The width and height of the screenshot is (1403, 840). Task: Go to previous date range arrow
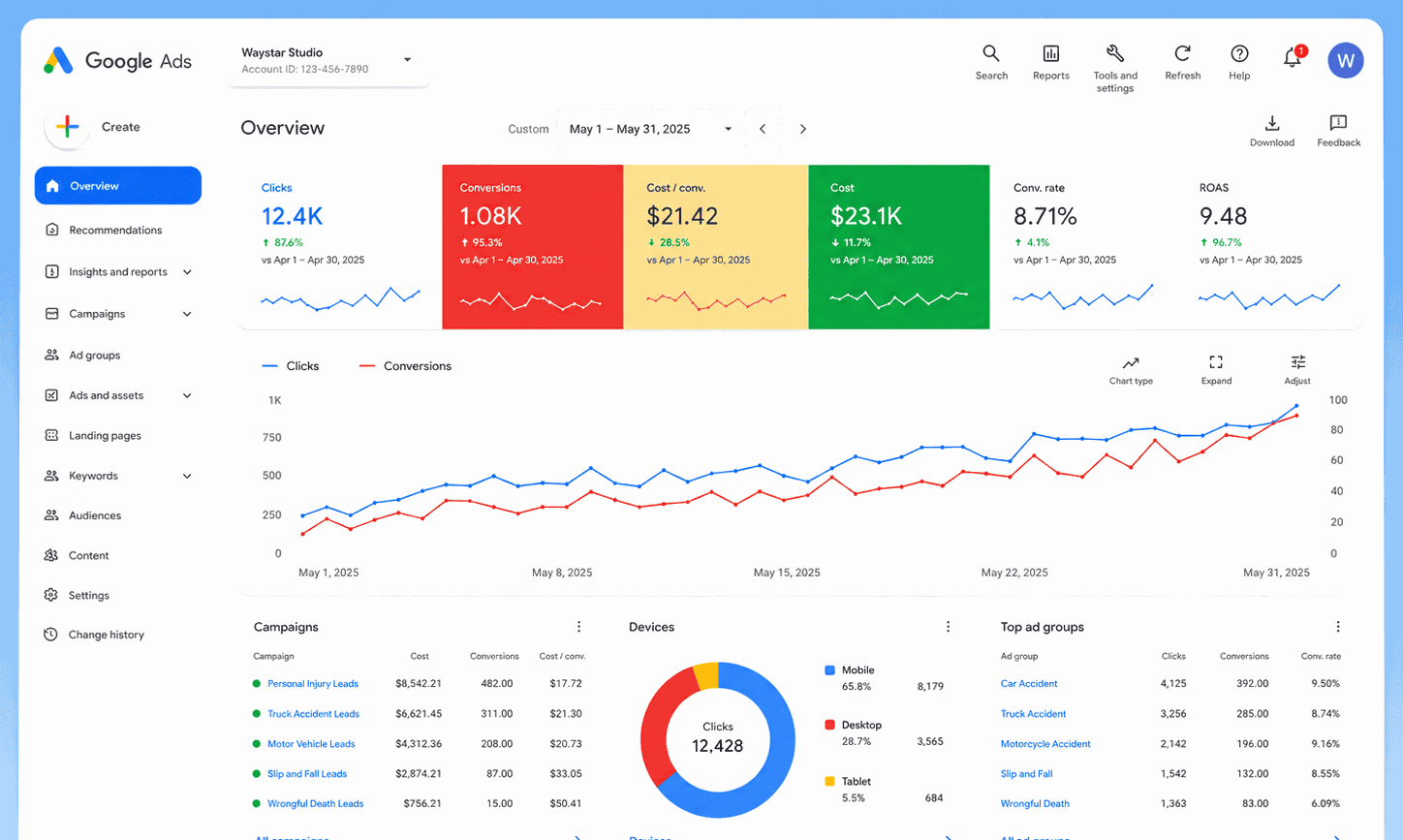click(x=763, y=129)
